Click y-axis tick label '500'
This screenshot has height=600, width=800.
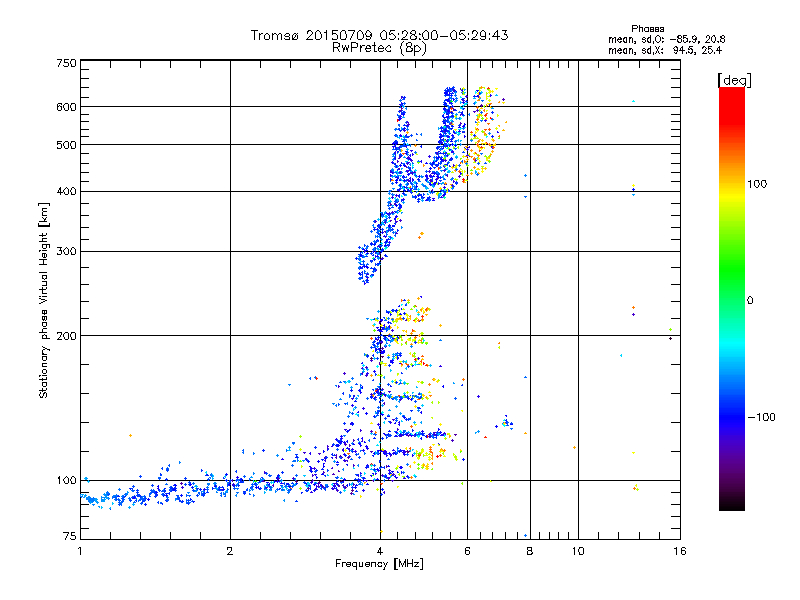(67, 145)
